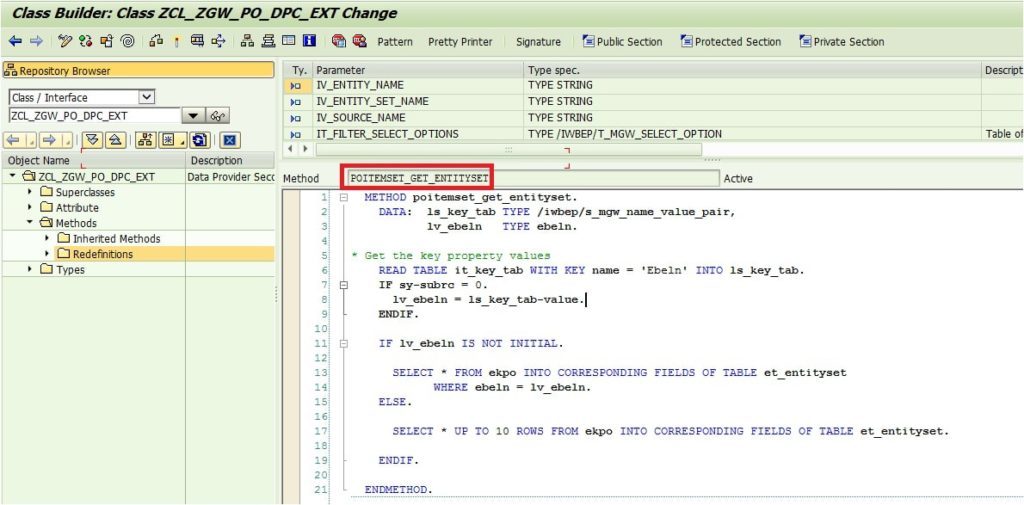Click the Parameter column header

coord(418,70)
